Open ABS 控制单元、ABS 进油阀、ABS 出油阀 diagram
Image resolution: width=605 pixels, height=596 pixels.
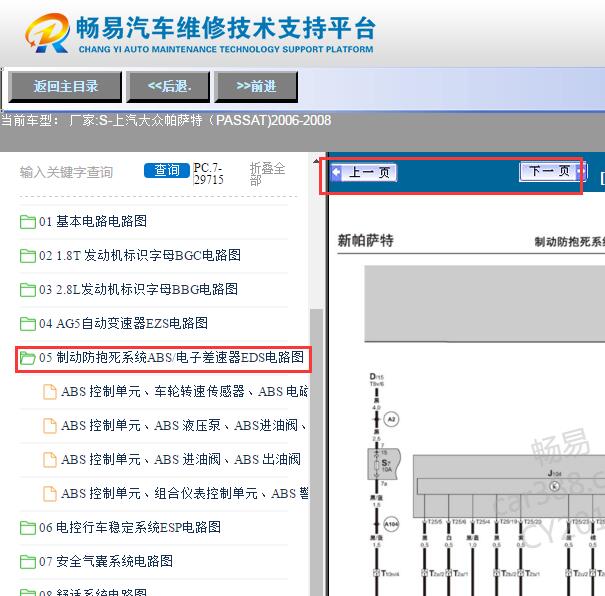point(181,459)
